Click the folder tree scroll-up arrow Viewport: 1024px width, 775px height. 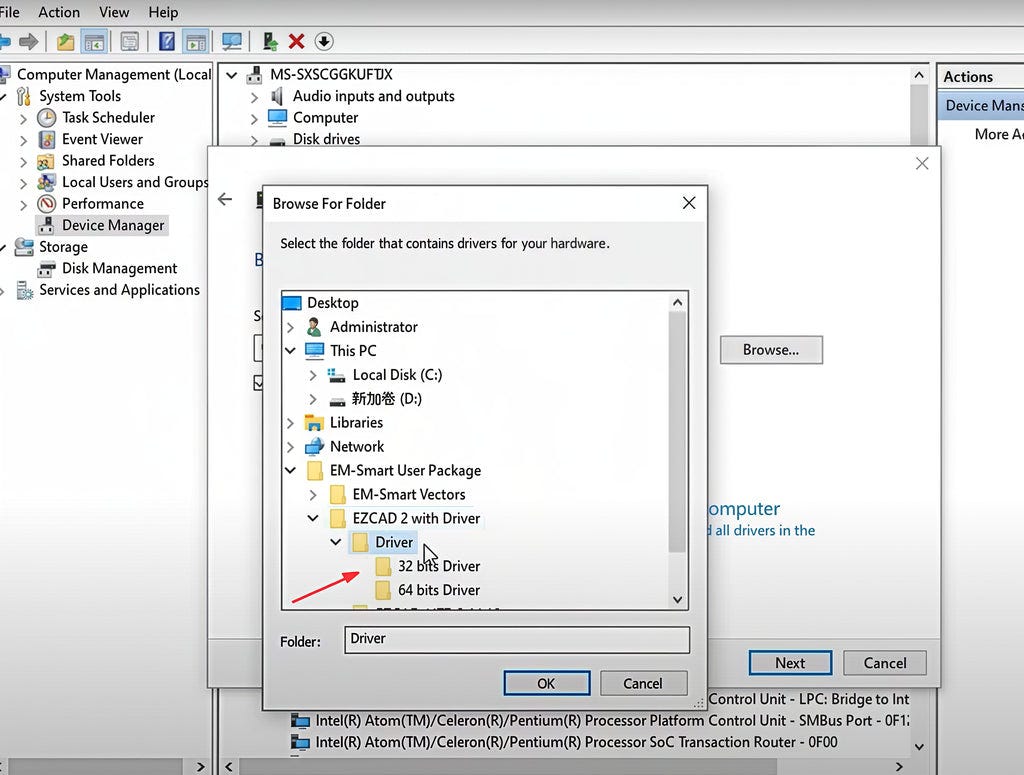pyautogui.click(x=677, y=302)
